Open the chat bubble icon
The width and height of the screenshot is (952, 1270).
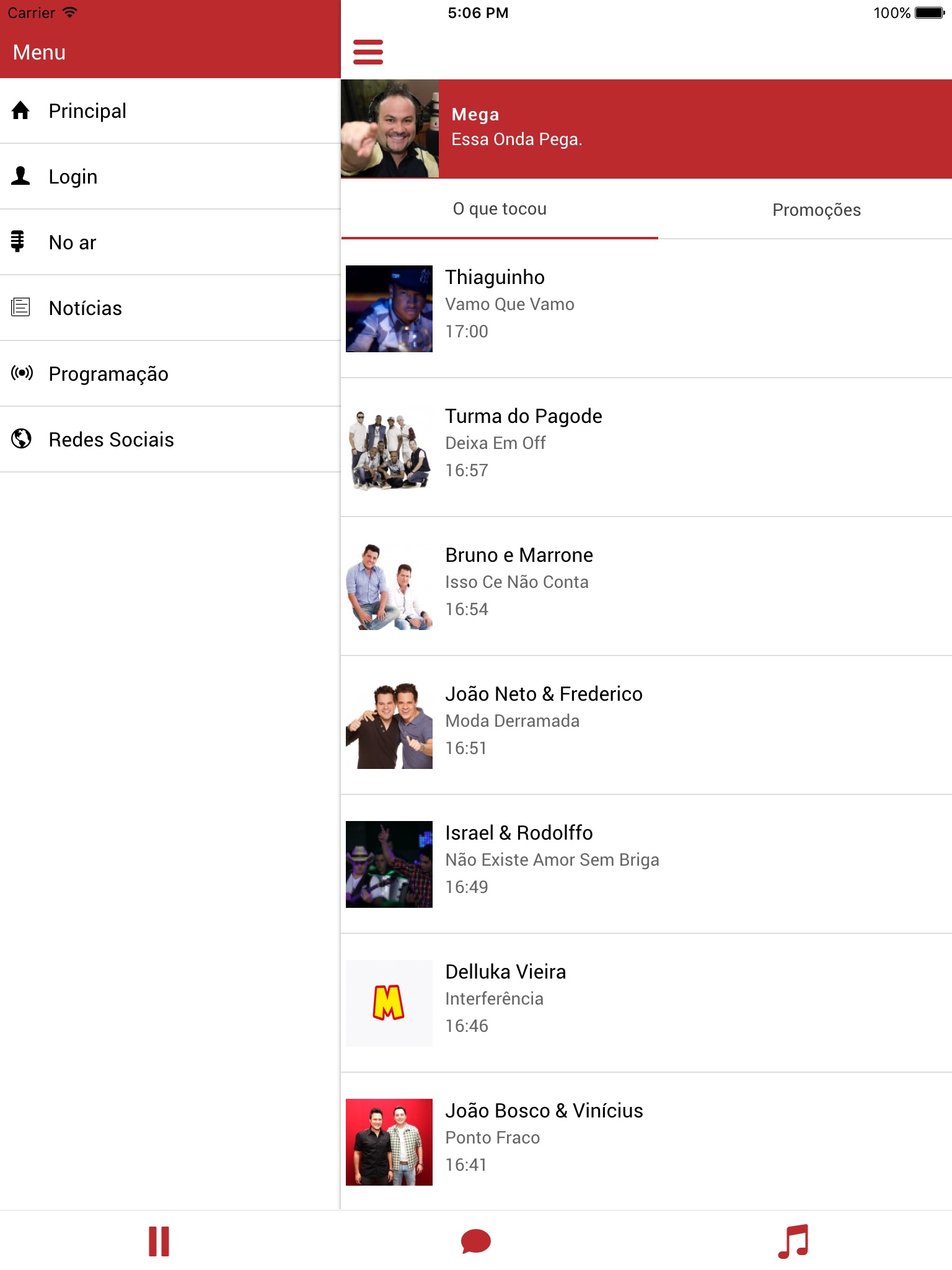(x=475, y=1241)
